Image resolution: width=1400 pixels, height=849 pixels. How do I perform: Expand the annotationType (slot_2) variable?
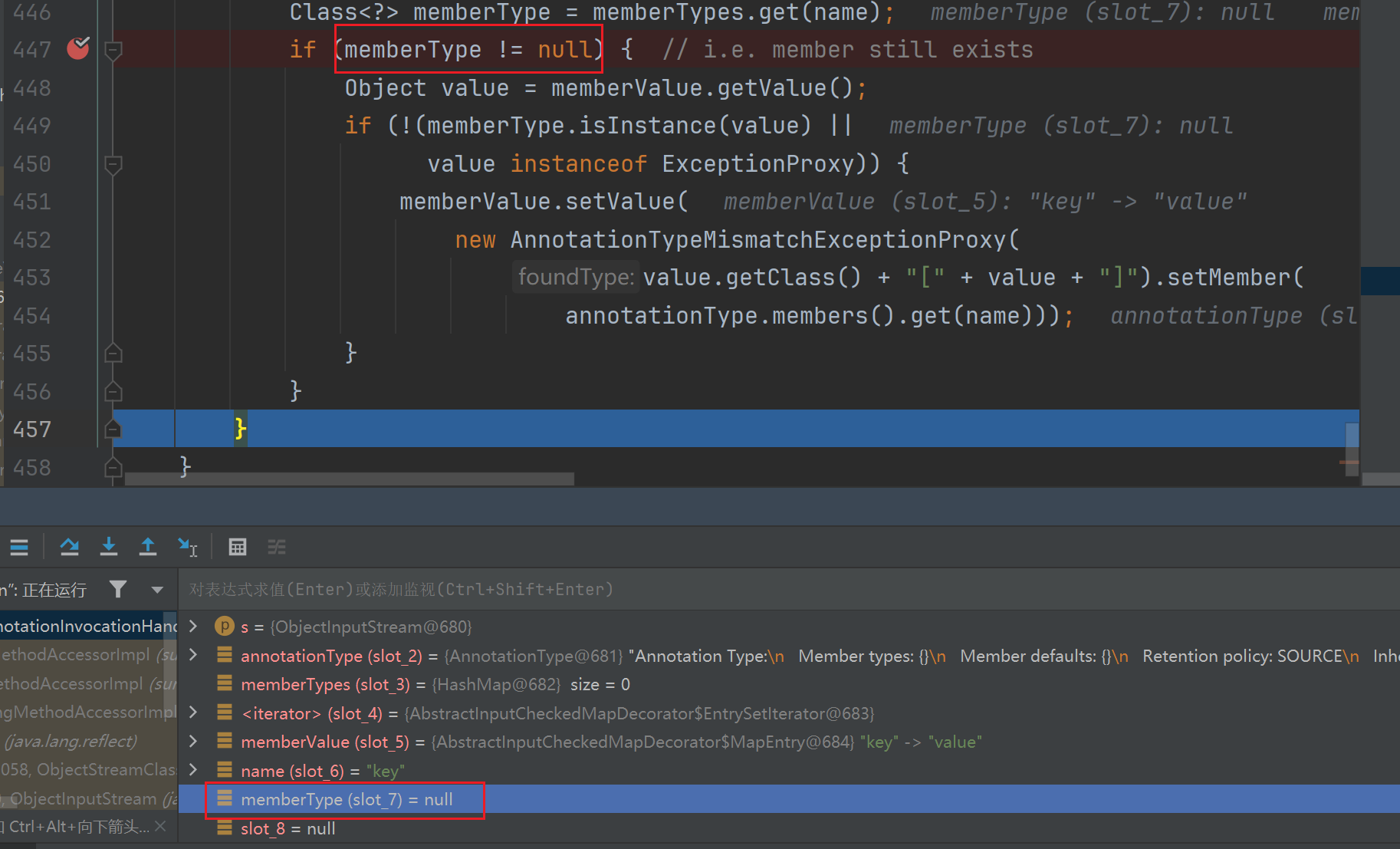click(x=194, y=655)
